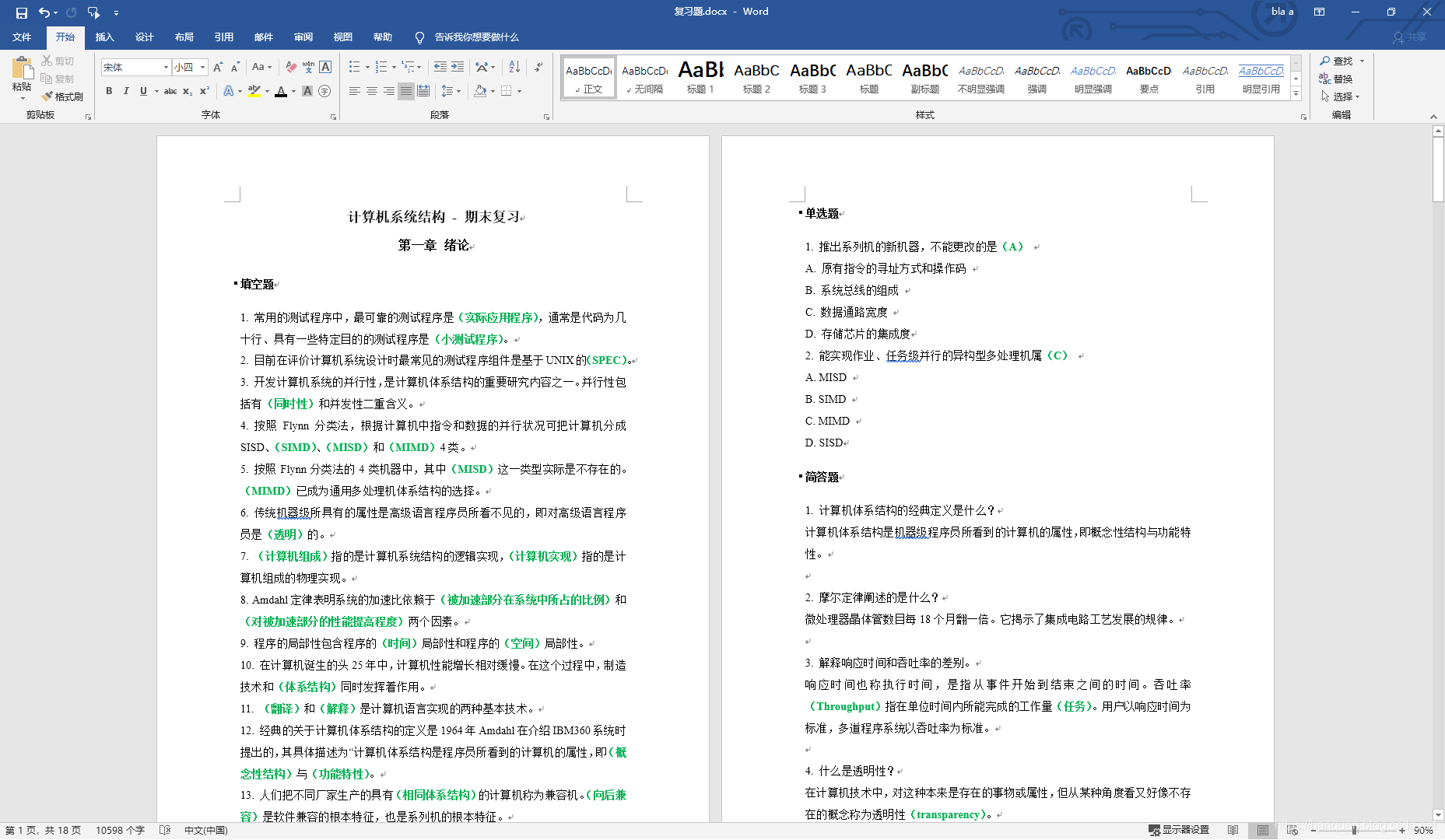Toggle Italic formatting

(126, 91)
